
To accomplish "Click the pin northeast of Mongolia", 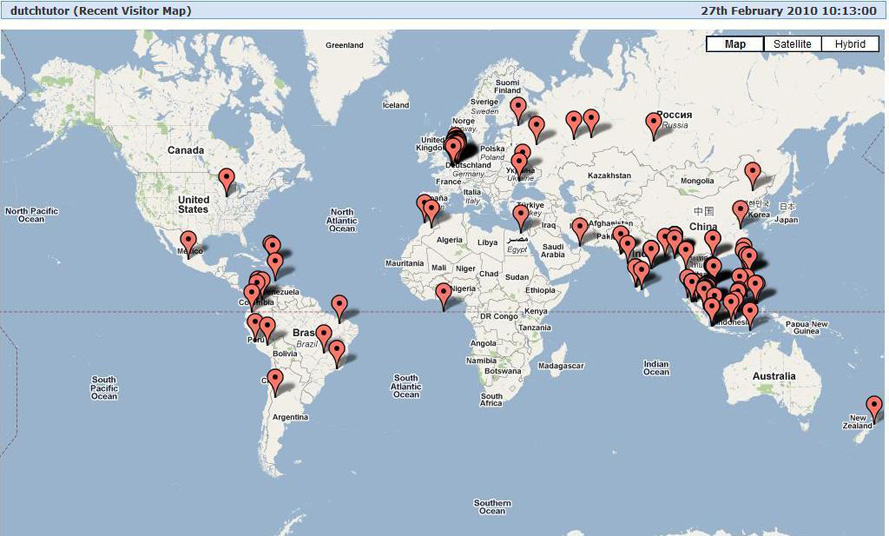I will pos(752,175).
